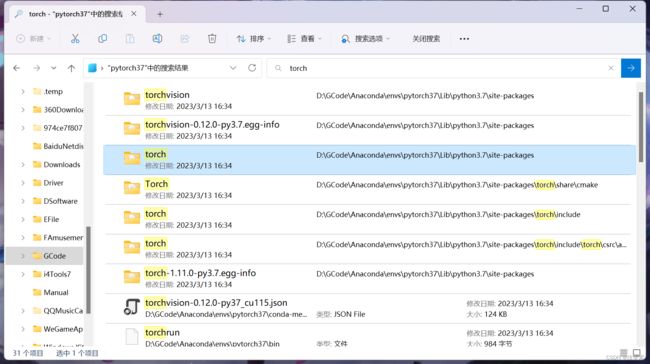Select the 974ce7f807 folder in sidebar
This screenshot has height=364, width=650.
(x=58, y=128)
